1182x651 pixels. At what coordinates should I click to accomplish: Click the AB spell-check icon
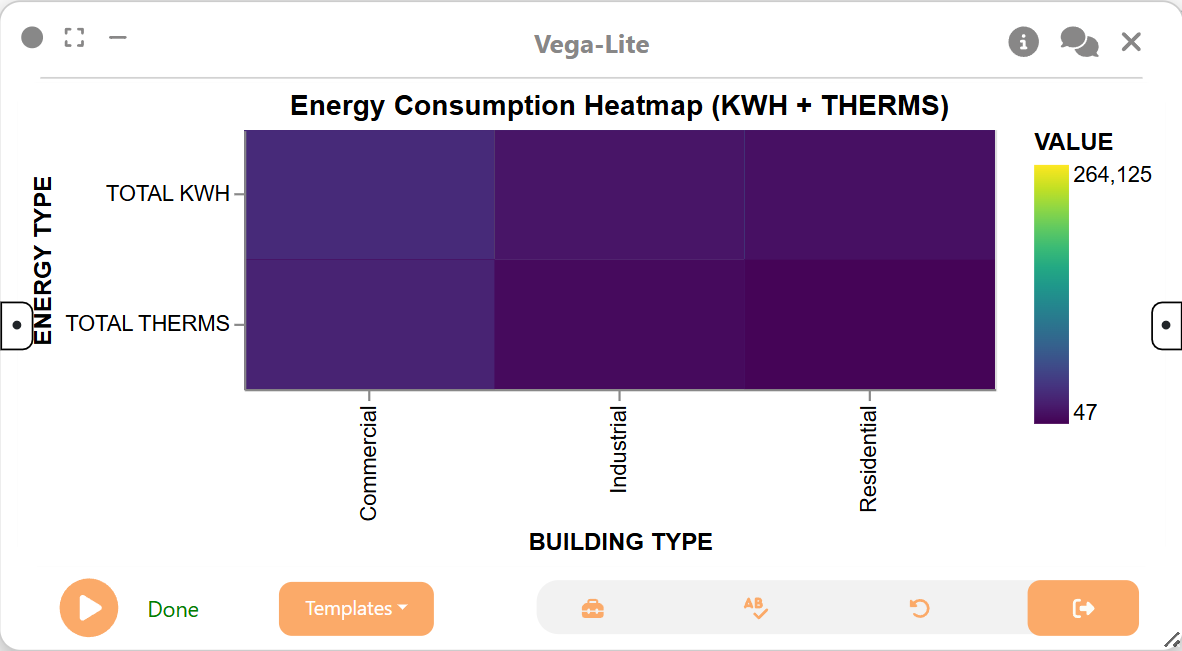pos(755,608)
